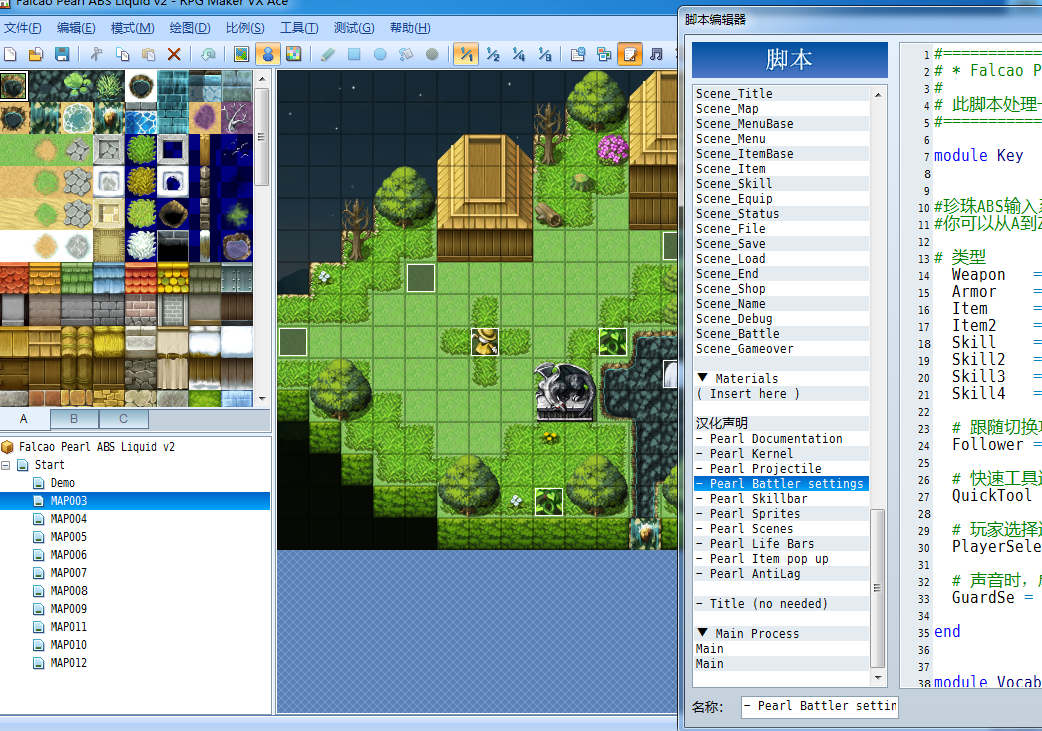Image resolution: width=1042 pixels, height=731 pixels.
Task: Create a new project with toolbar icon
Action: pyautogui.click(x=10, y=54)
